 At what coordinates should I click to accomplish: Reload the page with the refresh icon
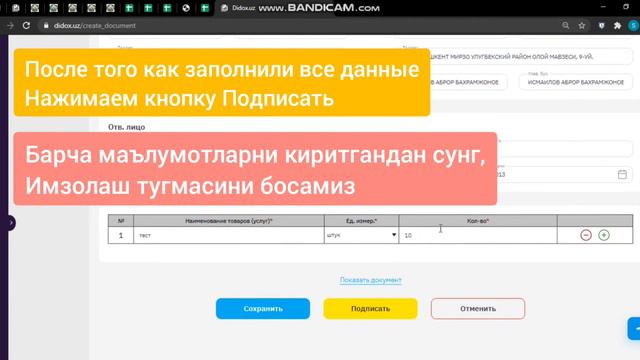(26, 25)
